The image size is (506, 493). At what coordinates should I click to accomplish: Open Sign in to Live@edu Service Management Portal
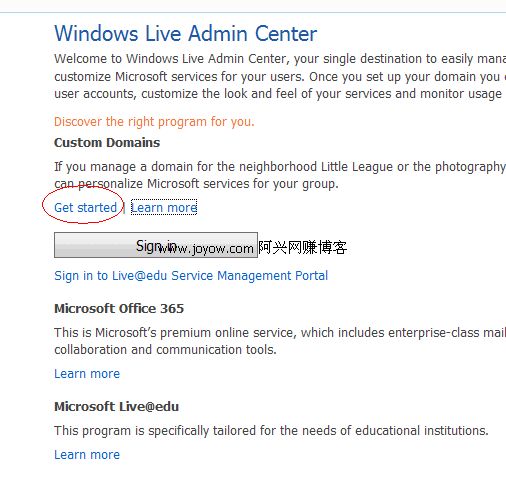(x=191, y=276)
